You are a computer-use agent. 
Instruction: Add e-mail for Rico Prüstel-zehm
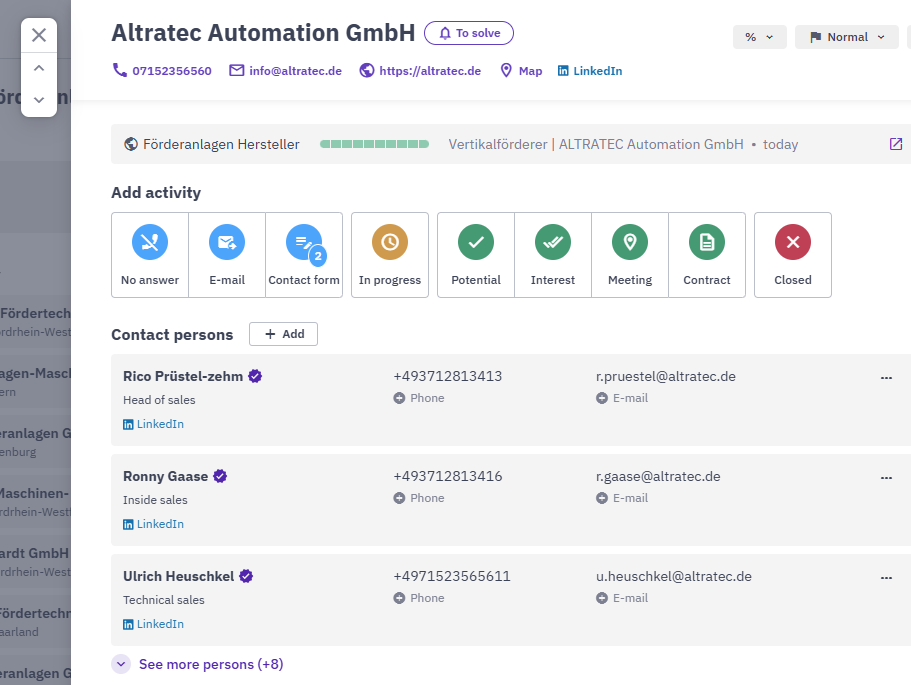coord(622,398)
